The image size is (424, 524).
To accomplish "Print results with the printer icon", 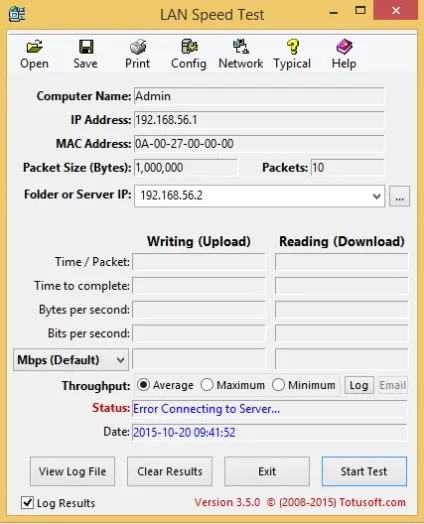I will click(x=138, y=47).
